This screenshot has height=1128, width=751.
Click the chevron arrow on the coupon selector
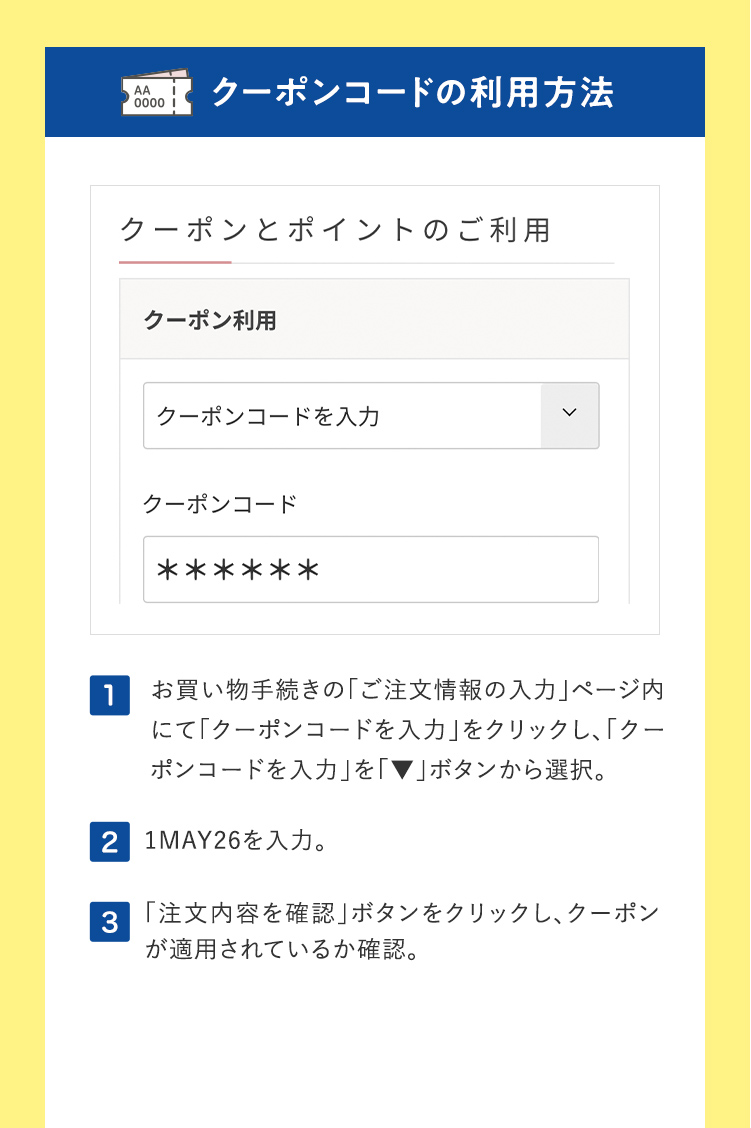(x=570, y=411)
